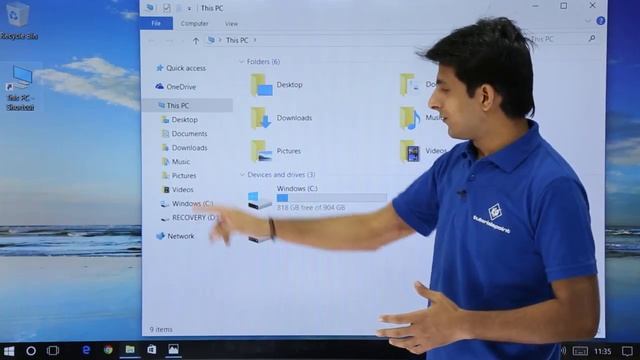Open the Recycle Bin desktop icon
The width and height of the screenshot is (640, 360).
18,20
